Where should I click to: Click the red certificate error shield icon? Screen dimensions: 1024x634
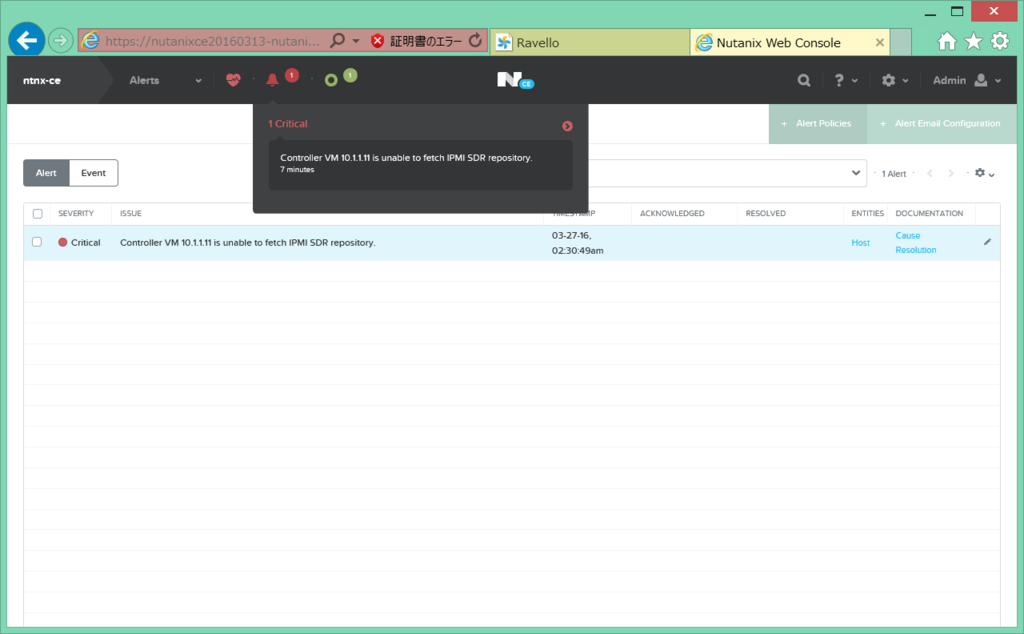click(x=377, y=41)
